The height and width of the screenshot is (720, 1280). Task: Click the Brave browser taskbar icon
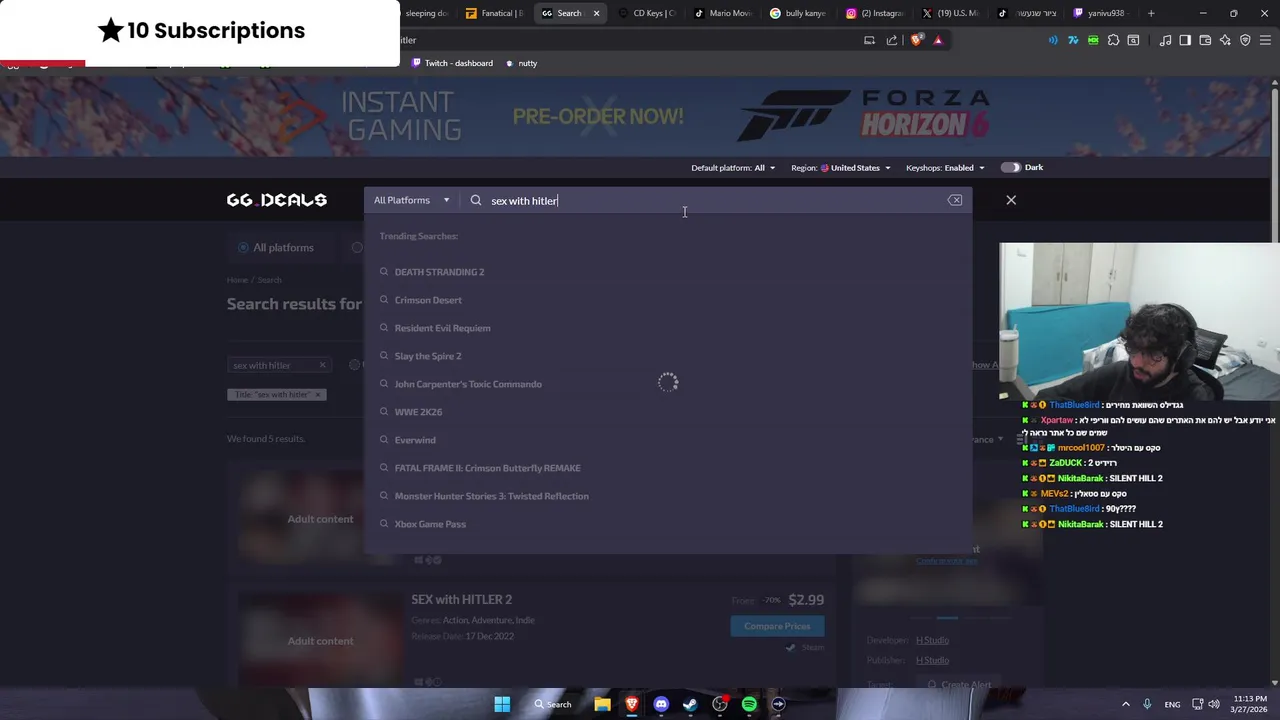632,704
